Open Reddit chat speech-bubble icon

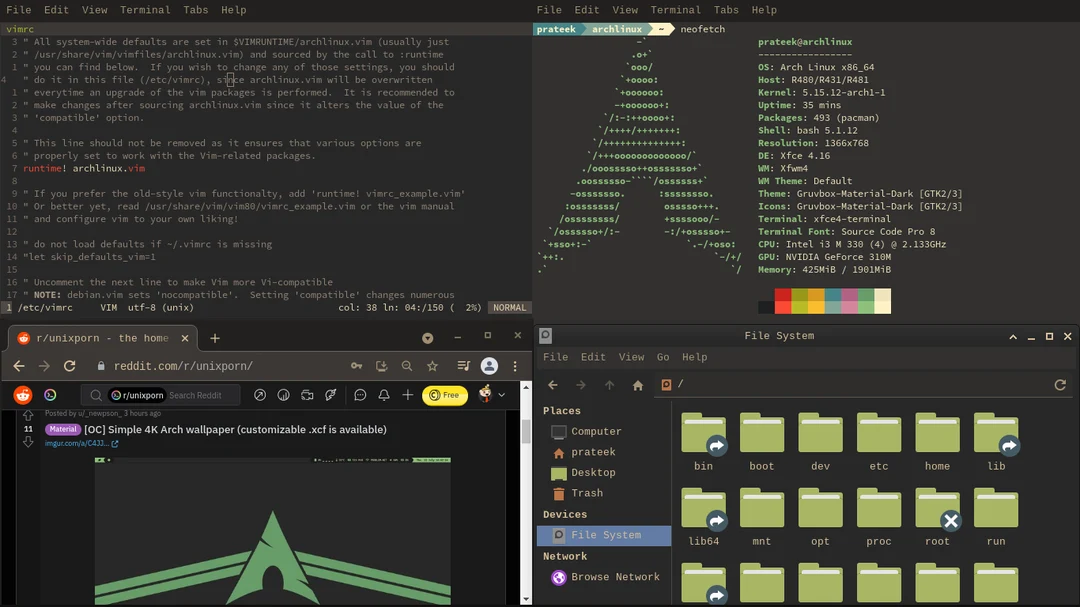click(360, 394)
